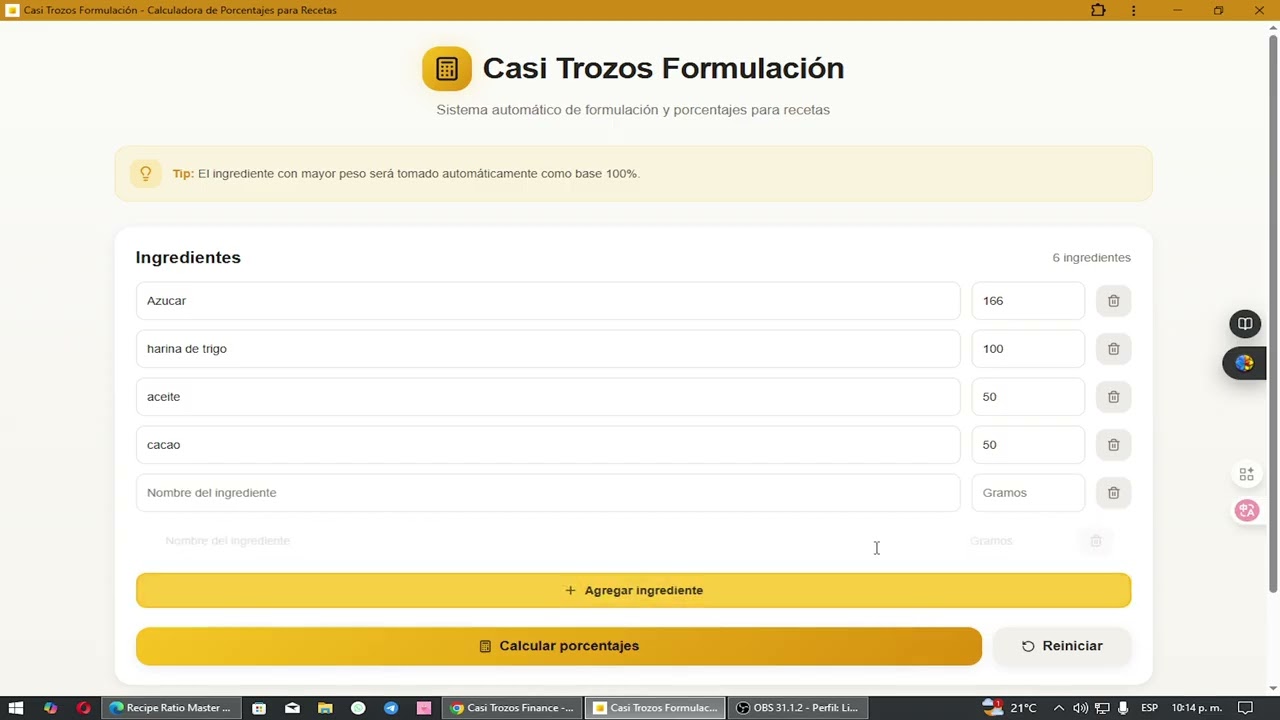The image size is (1280, 720).
Task: Delete the empty fifth ingredient row
Action: 1113,493
